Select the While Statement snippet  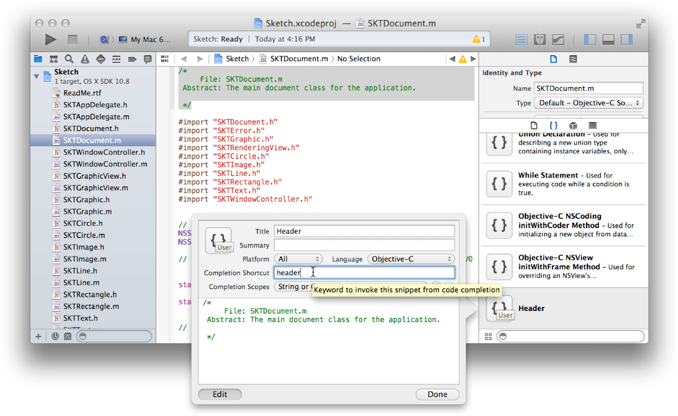[564, 184]
